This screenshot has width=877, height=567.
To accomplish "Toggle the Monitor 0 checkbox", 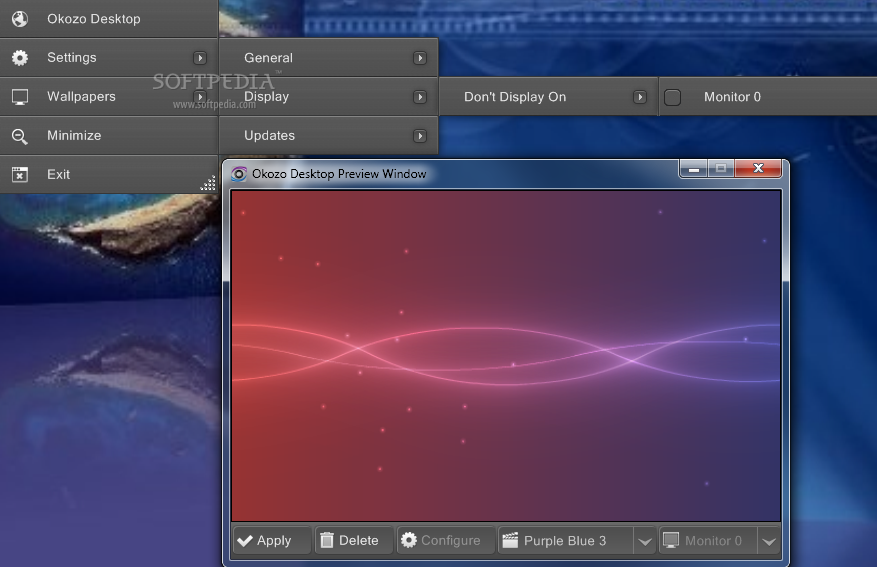I will tap(672, 97).
